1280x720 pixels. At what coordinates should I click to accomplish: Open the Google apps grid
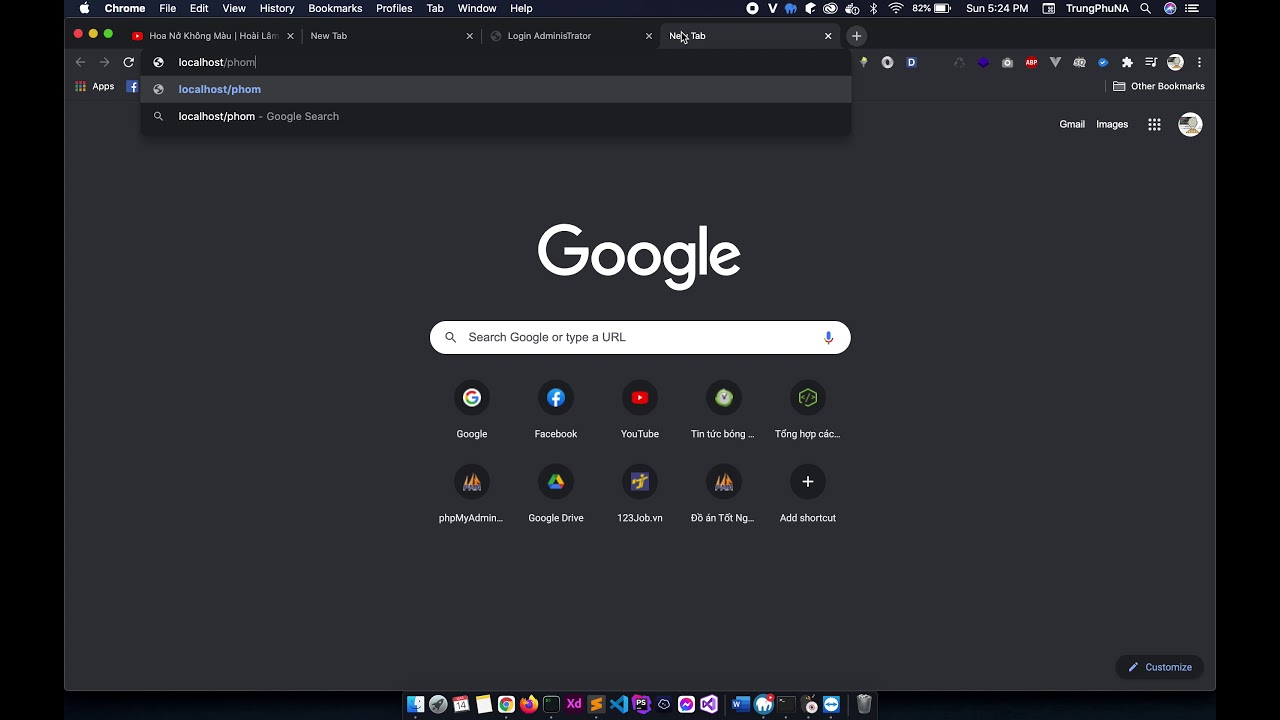[1154, 124]
